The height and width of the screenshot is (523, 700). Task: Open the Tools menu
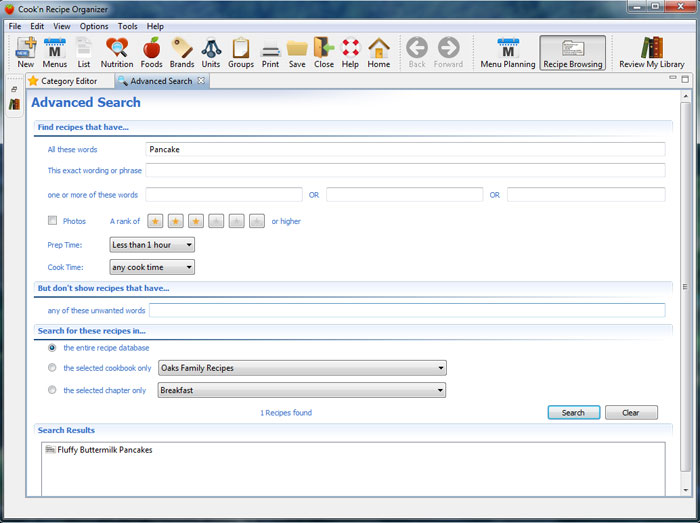pyautogui.click(x=127, y=26)
